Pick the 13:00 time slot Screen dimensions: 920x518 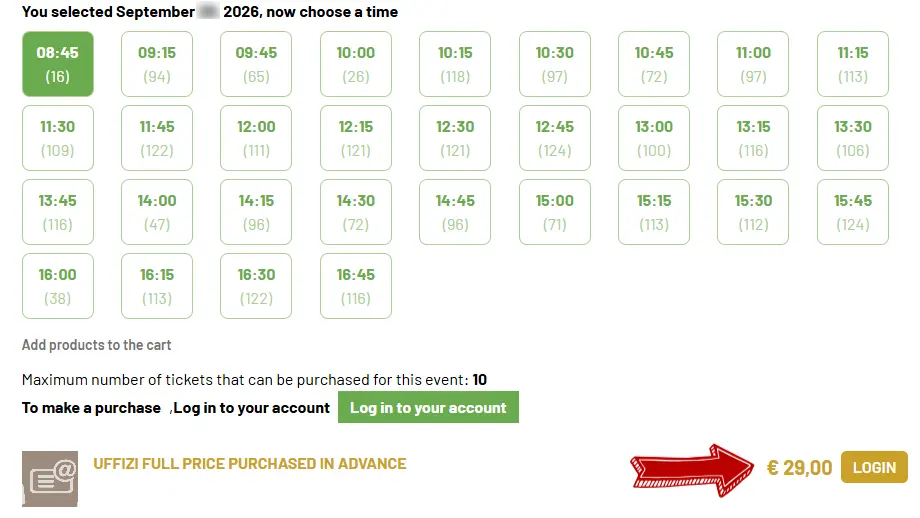click(654, 138)
